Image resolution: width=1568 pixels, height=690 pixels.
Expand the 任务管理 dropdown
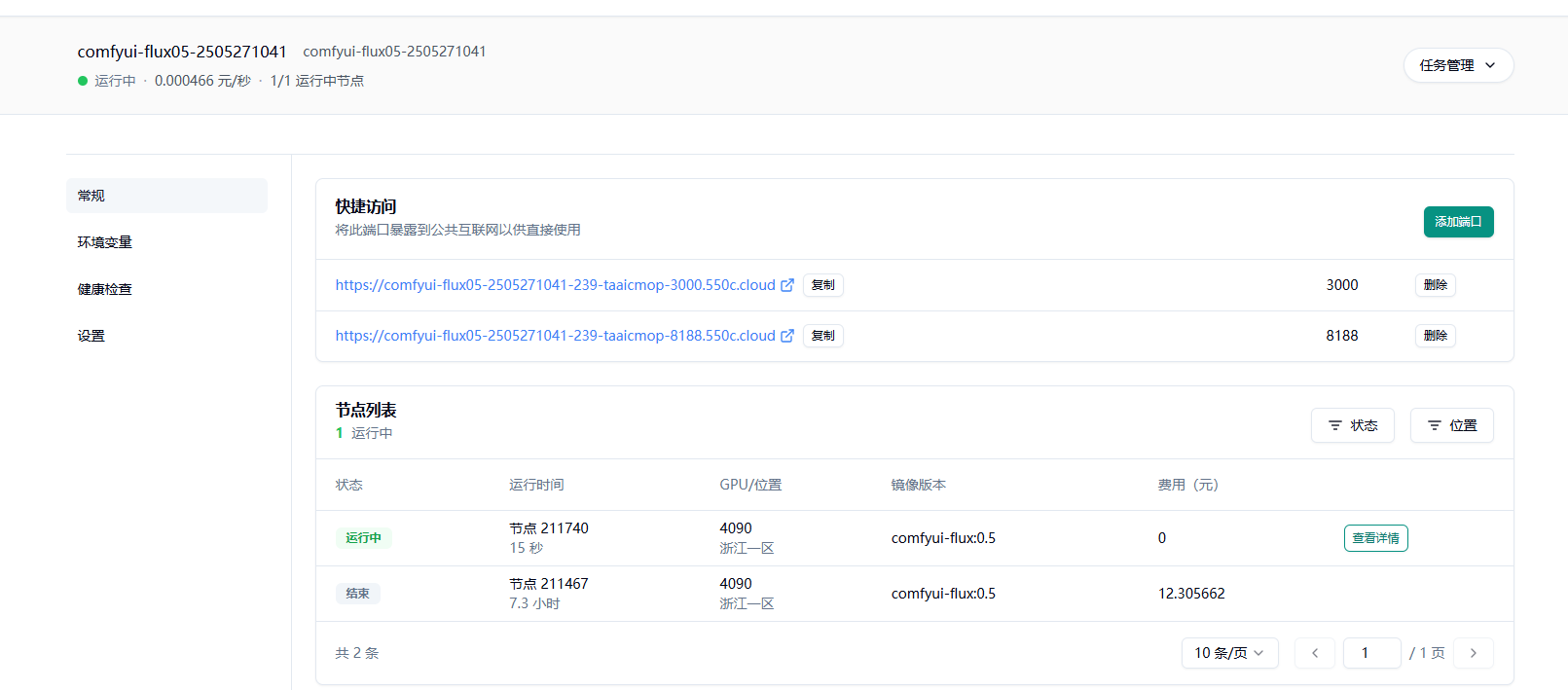tap(1457, 65)
